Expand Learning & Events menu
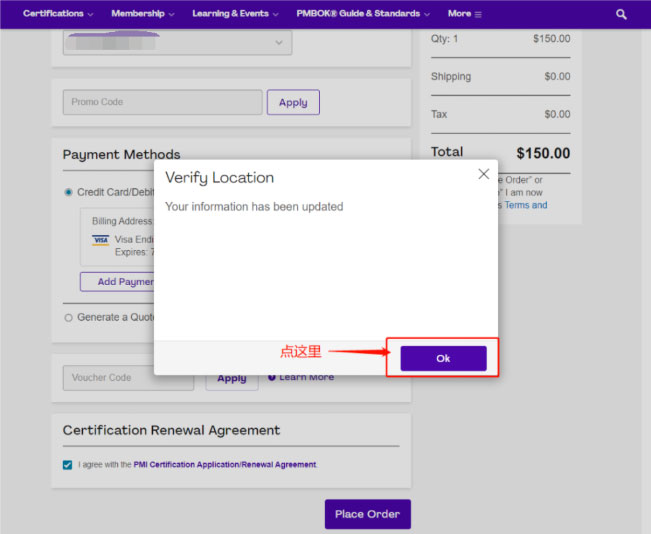Viewport: 651px width, 534px height. [x=235, y=14]
